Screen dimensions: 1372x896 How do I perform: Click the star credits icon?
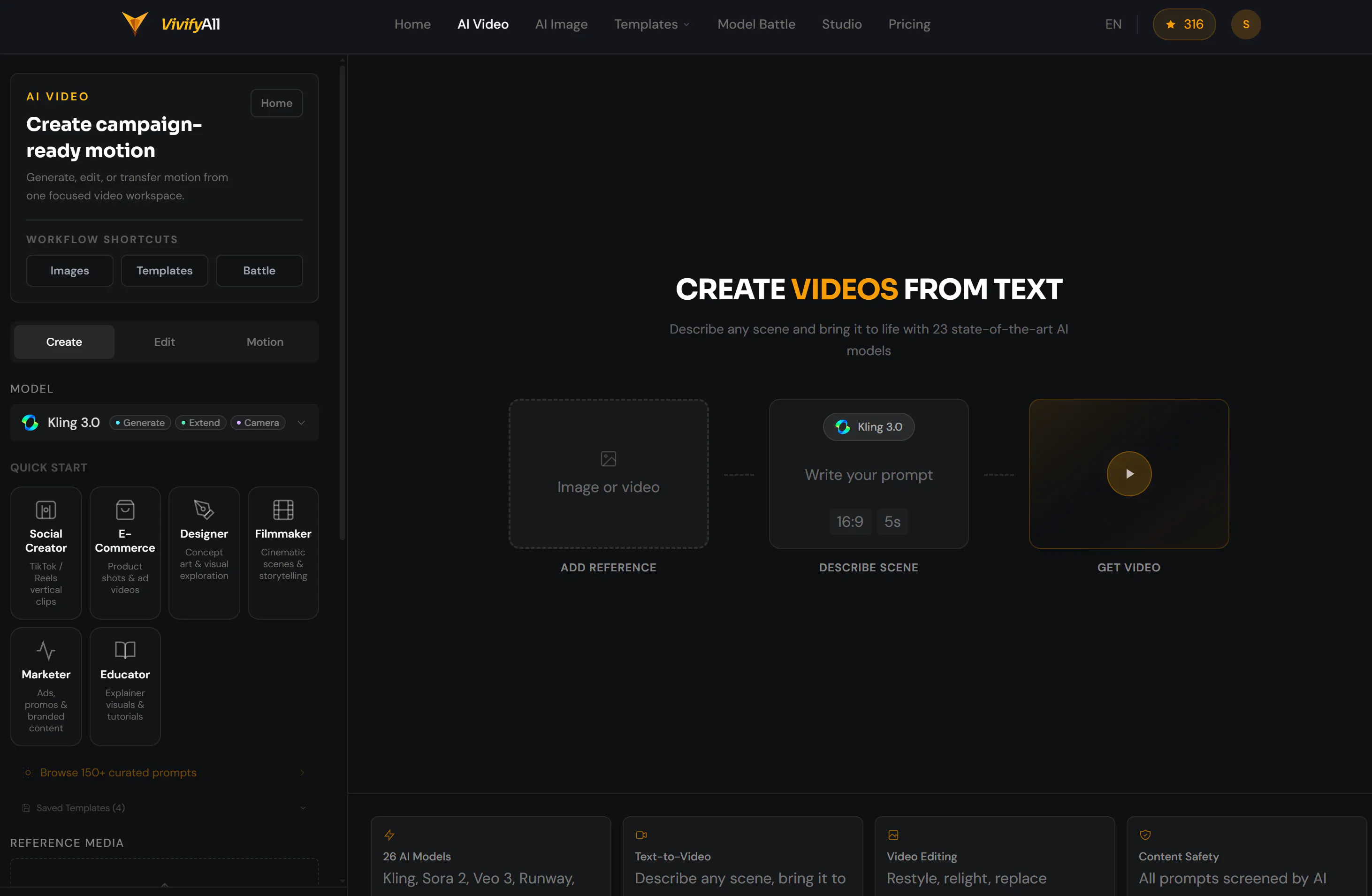pyautogui.click(x=1170, y=24)
